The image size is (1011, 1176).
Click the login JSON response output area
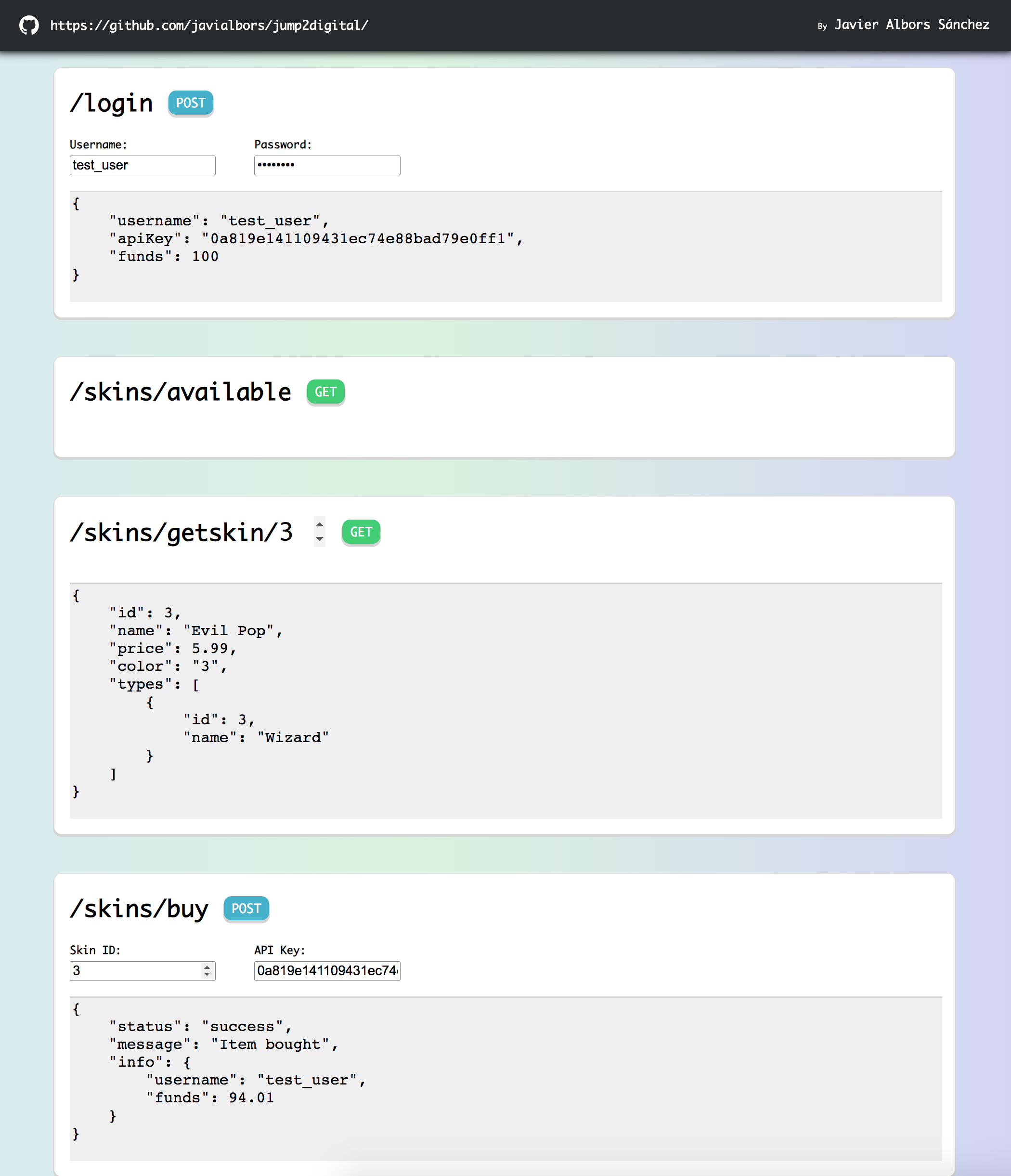pyautogui.click(x=505, y=246)
